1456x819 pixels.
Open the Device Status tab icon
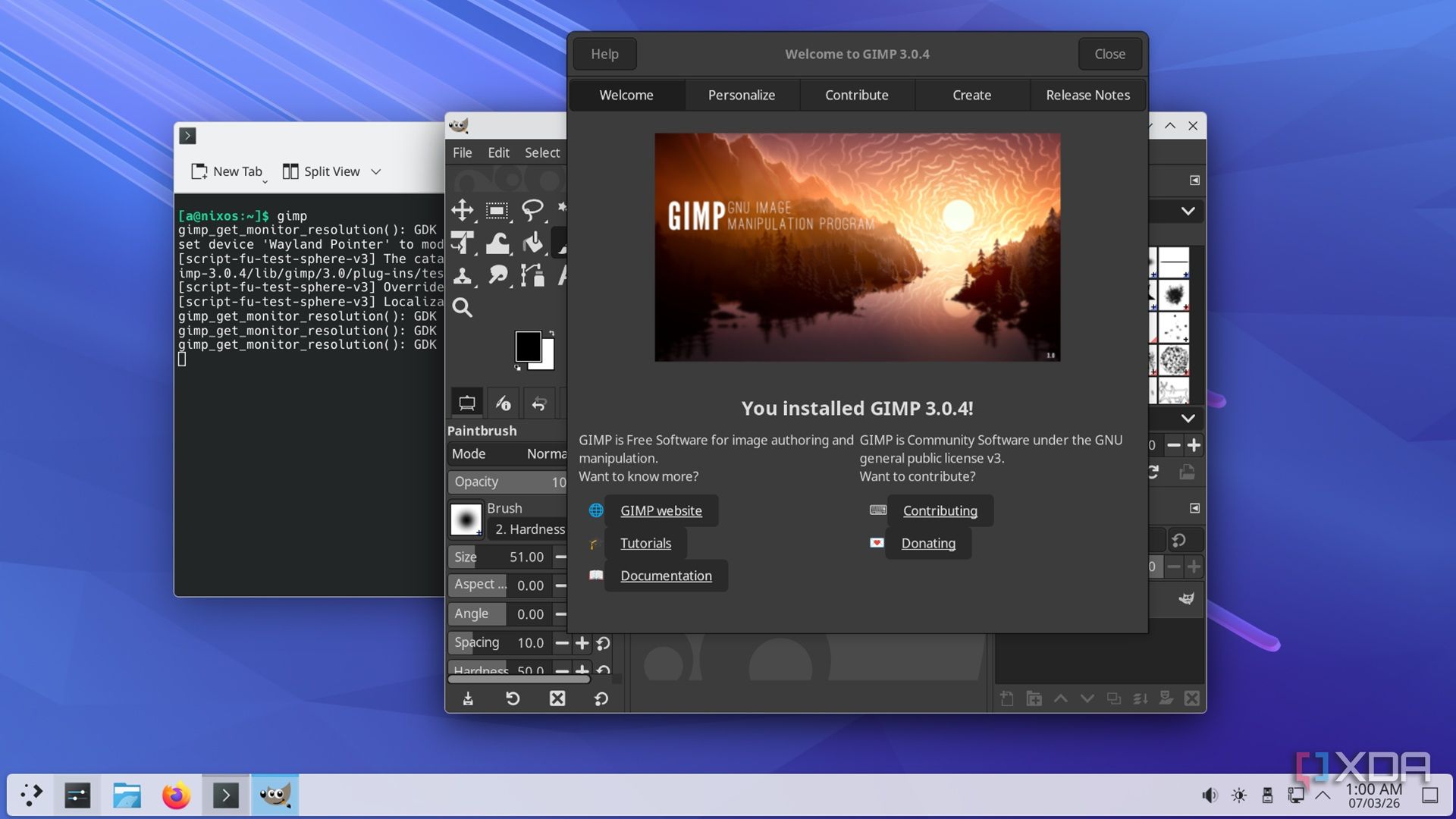click(x=503, y=403)
